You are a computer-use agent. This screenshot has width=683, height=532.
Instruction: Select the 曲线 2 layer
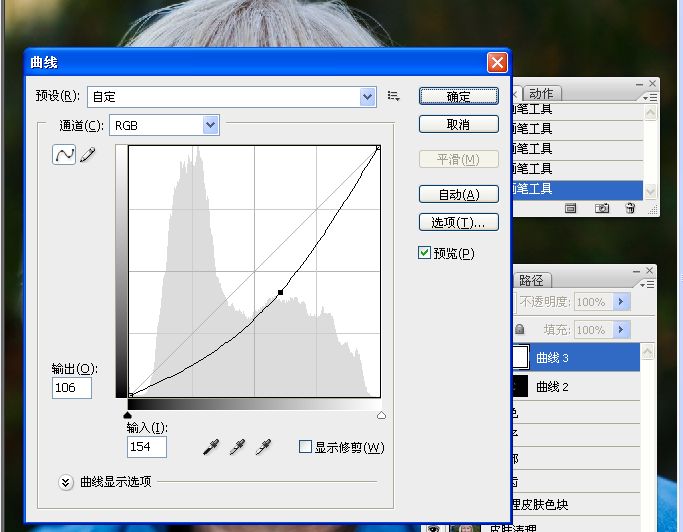click(576, 386)
